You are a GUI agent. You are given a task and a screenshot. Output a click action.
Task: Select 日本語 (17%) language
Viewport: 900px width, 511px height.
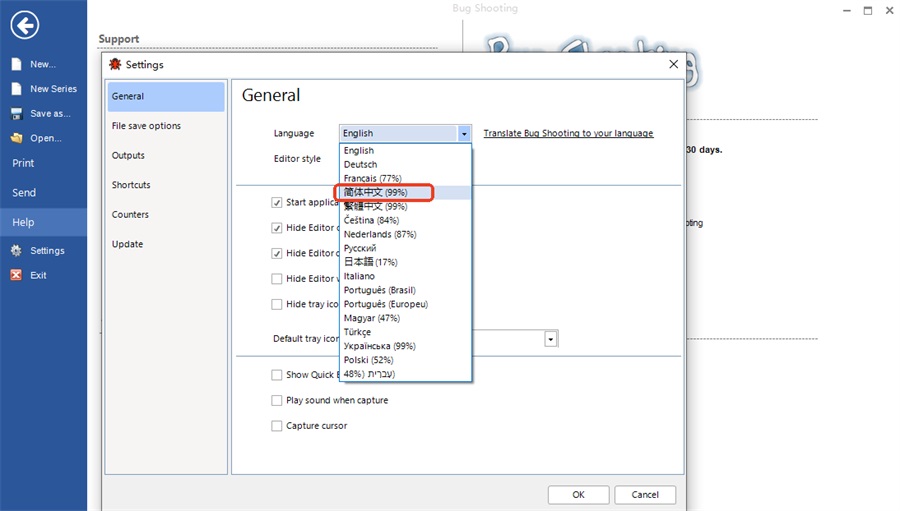405,262
